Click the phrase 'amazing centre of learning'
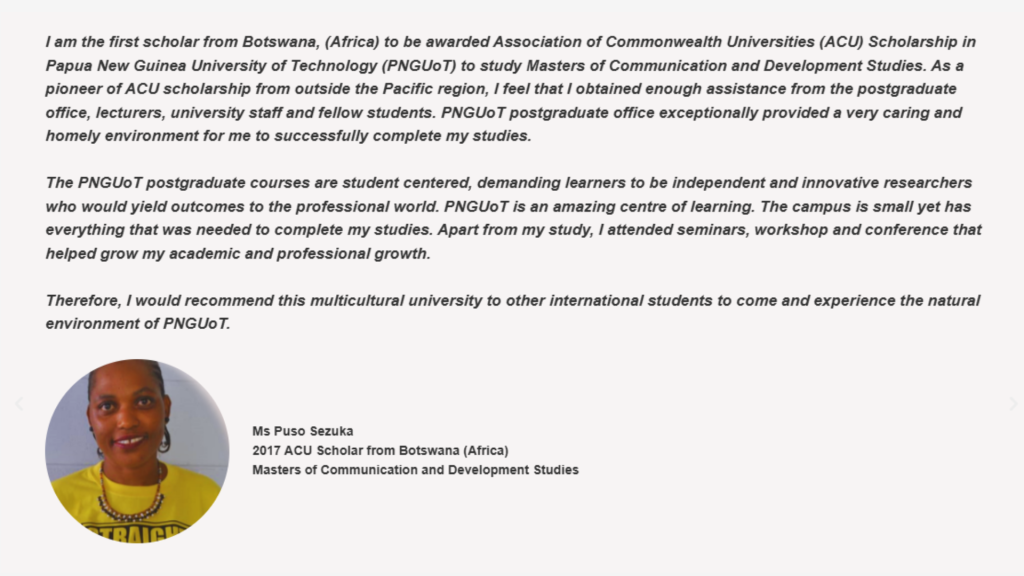The width and height of the screenshot is (1024, 576). click(x=660, y=207)
